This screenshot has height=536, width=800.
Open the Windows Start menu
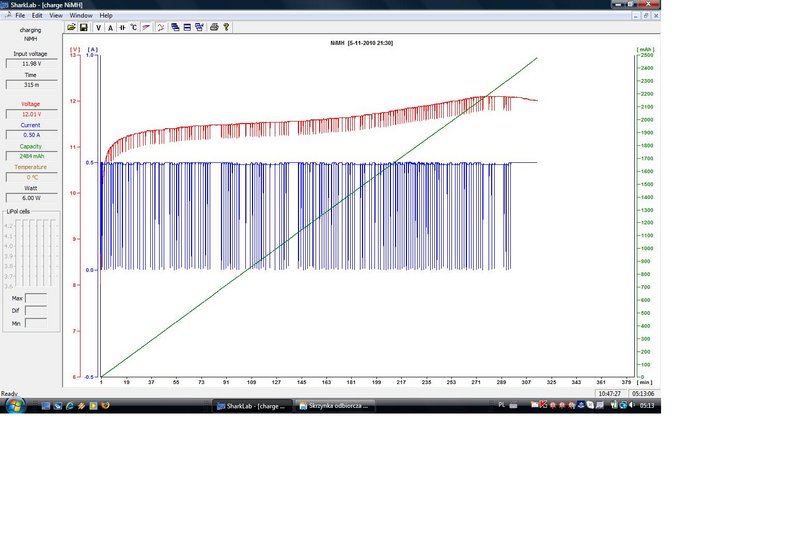coord(15,406)
